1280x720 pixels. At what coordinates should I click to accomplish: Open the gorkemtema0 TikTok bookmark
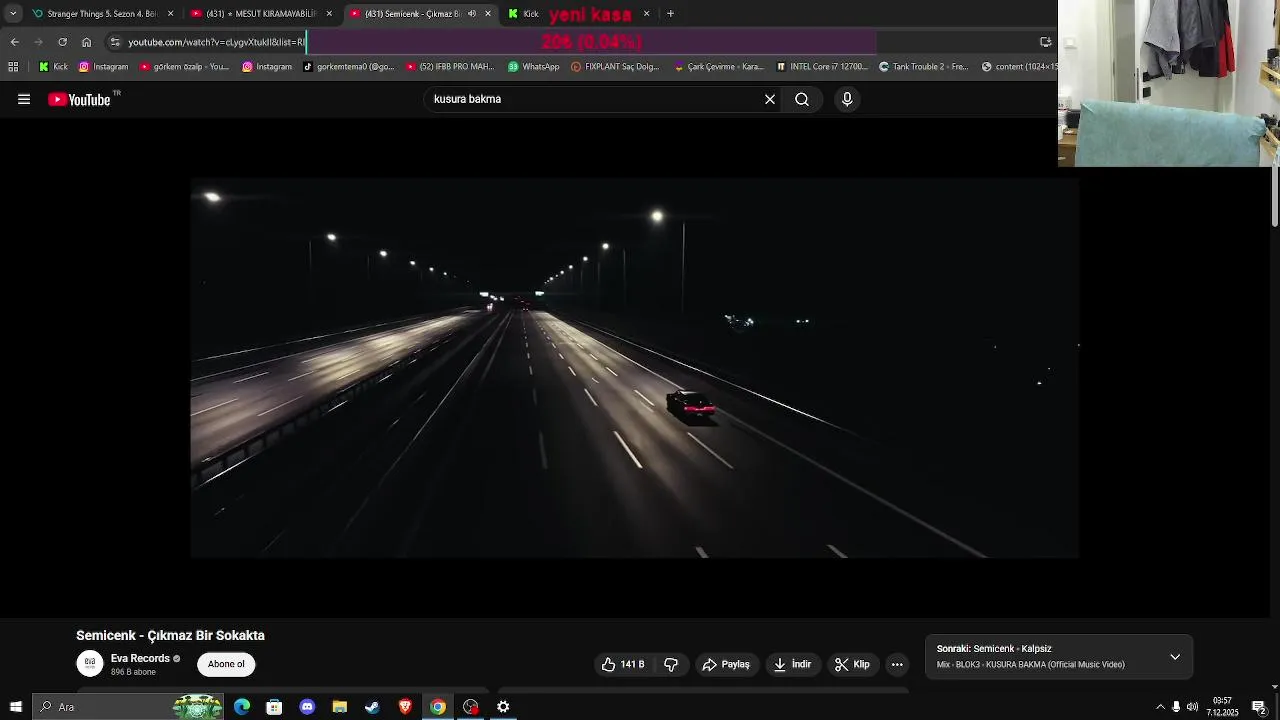(349, 67)
